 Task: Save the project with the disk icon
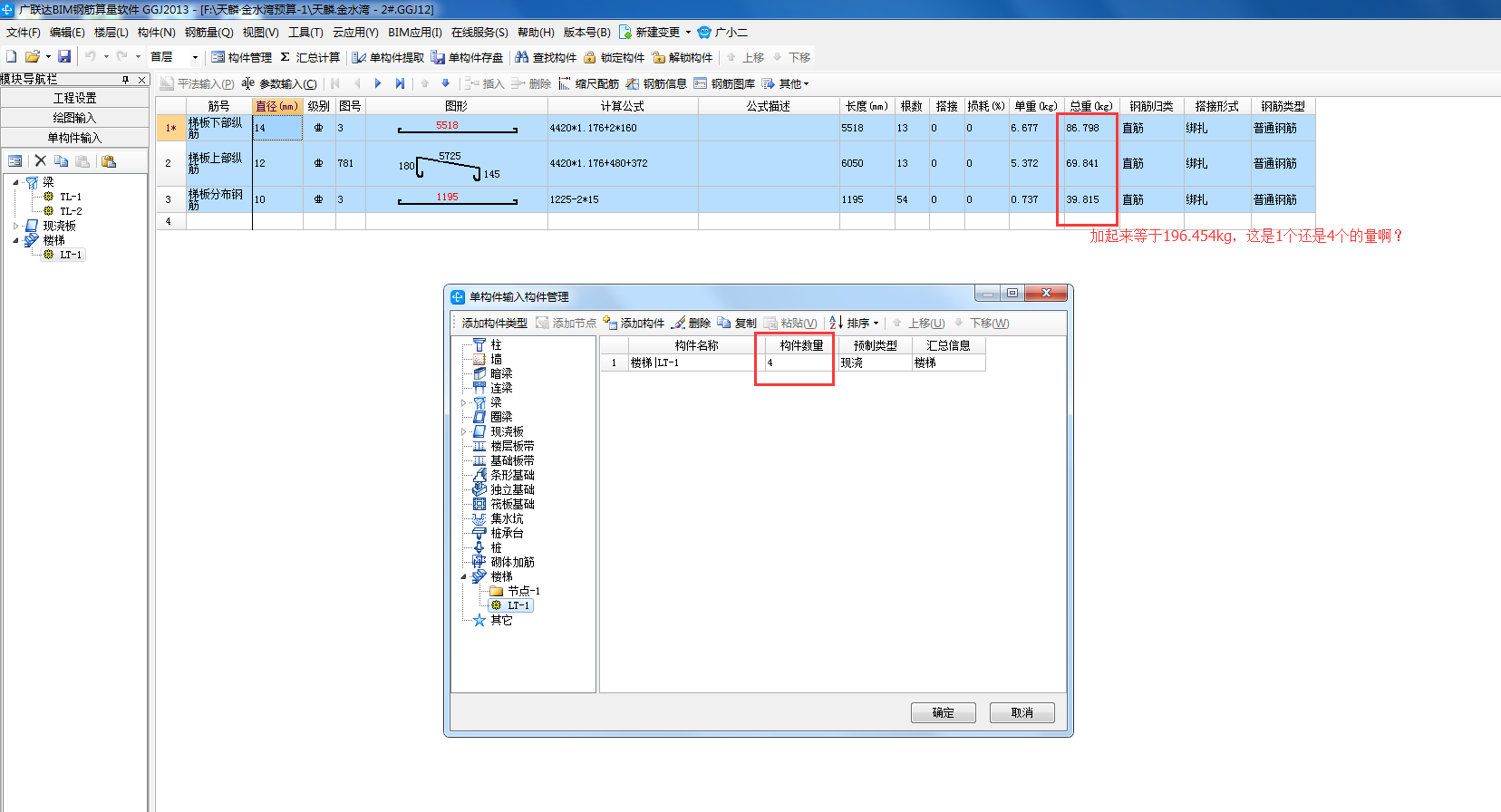pos(64,56)
